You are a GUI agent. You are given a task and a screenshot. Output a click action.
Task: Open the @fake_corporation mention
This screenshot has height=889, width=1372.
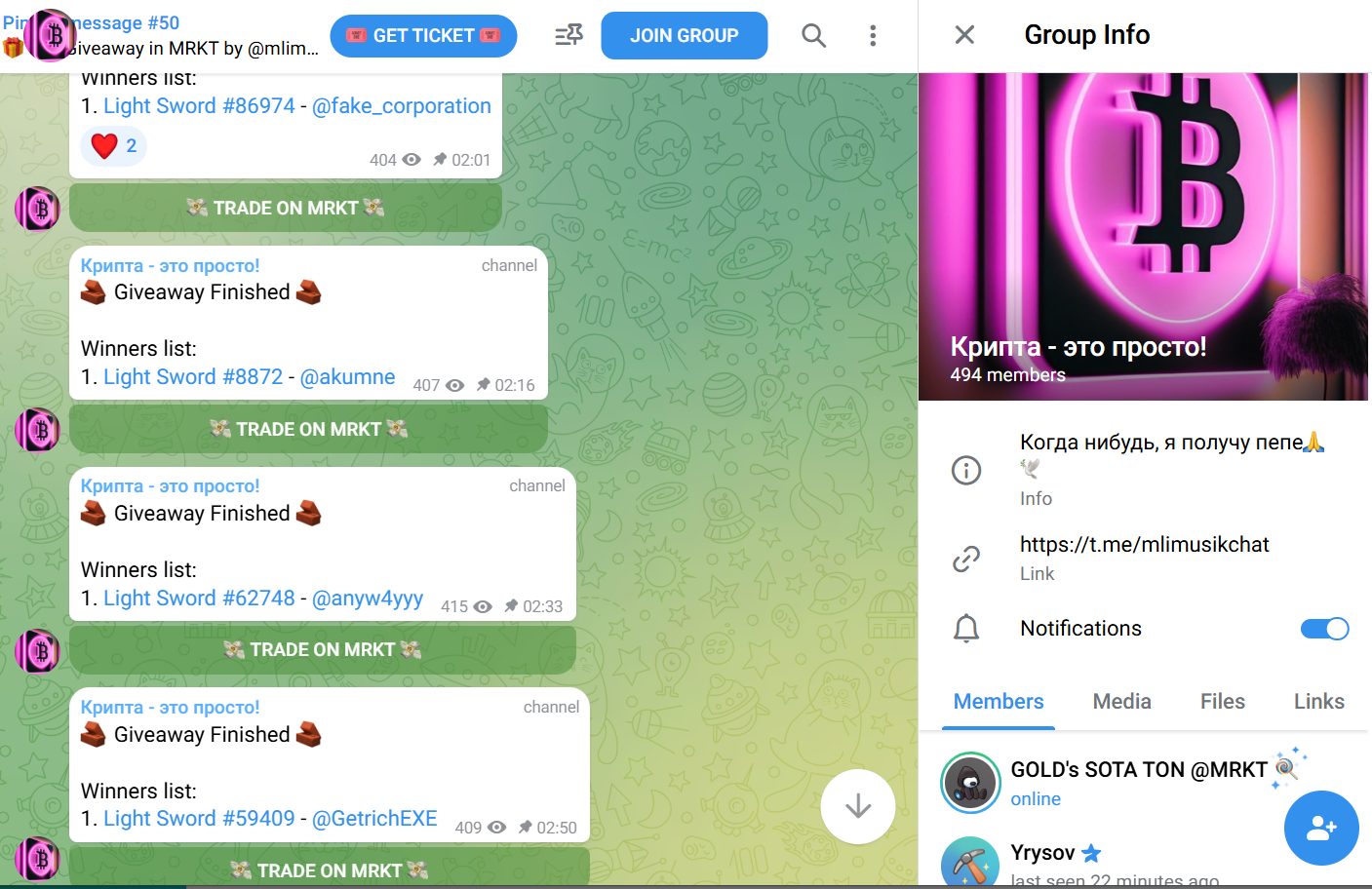point(402,106)
